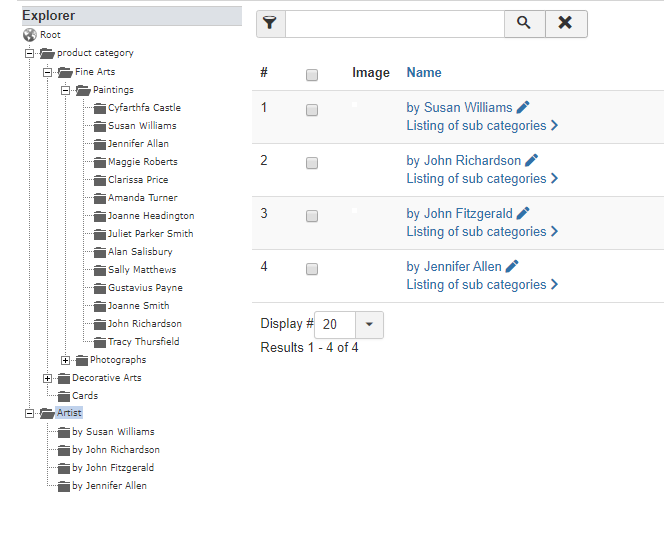
Task: Toggle the select-all checkbox in the table header
Action: 312,74
